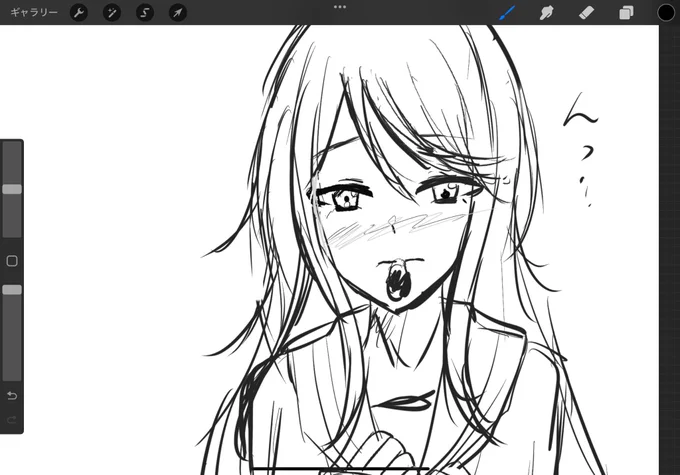The width and height of the screenshot is (680, 475).
Task: Tap the square Modify button in sidebar
Action: (x=12, y=261)
